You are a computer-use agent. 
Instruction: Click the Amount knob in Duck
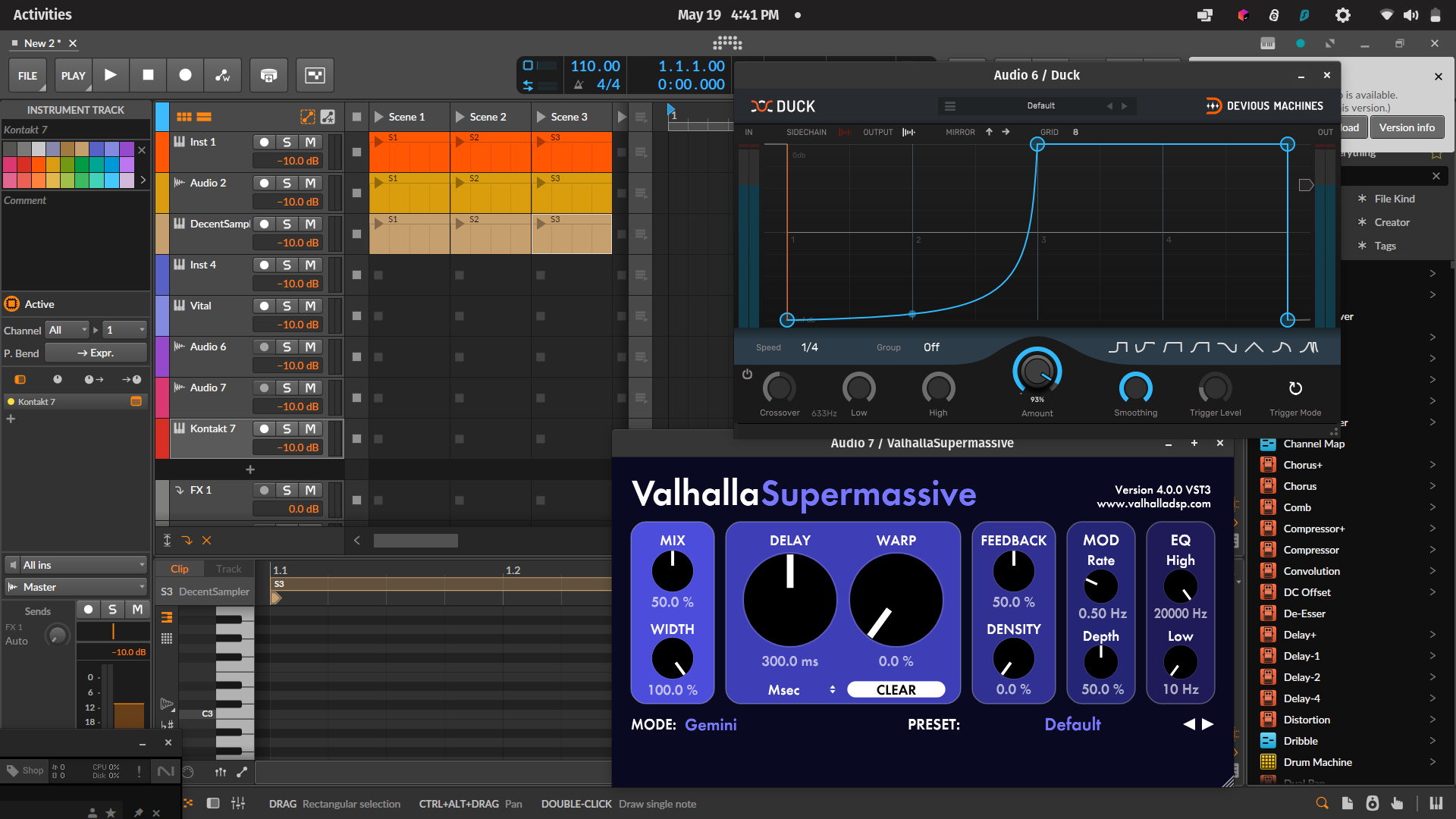pyautogui.click(x=1037, y=372)
